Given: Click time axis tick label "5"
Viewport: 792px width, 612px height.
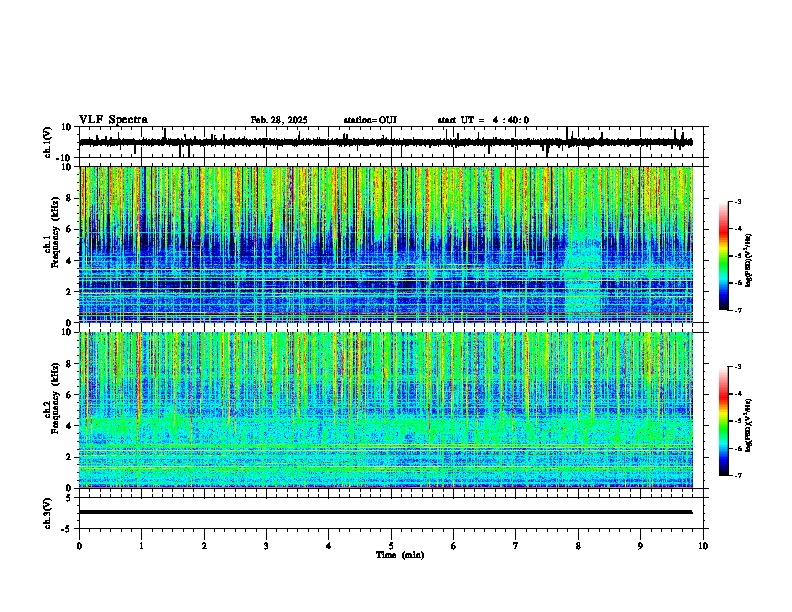Looking at the screenshot, I should coord(391,546).
